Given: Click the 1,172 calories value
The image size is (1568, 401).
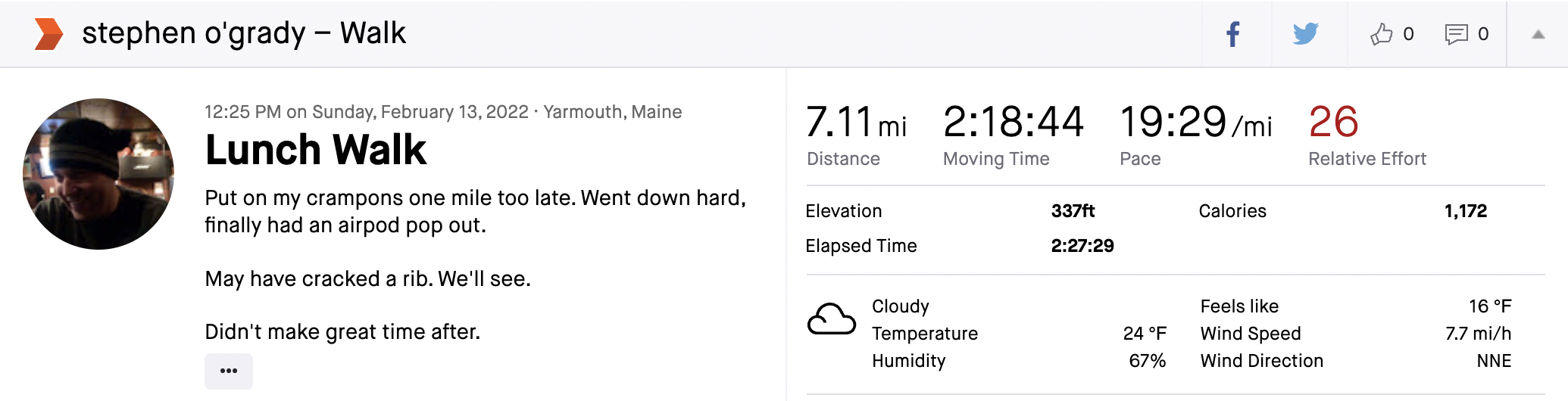Looking at the screenshot, I should [1465, 211].
